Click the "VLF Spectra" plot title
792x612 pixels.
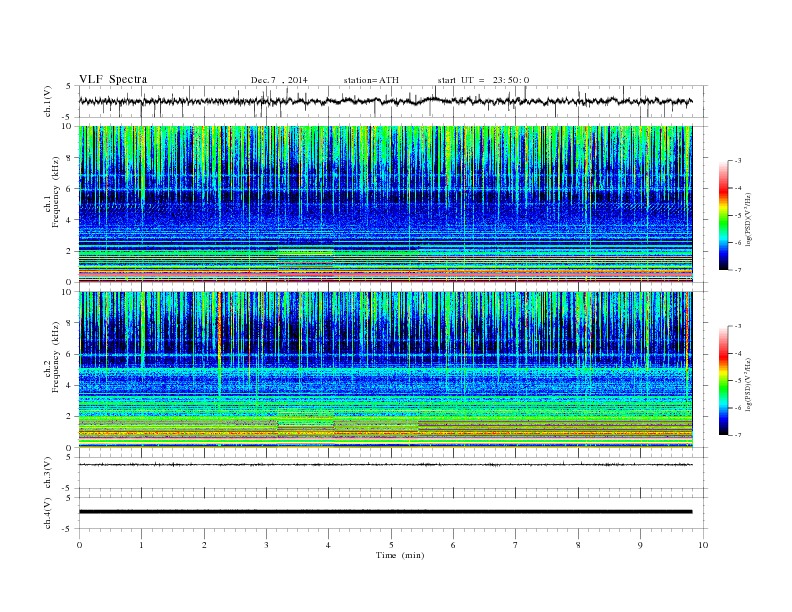113,79
